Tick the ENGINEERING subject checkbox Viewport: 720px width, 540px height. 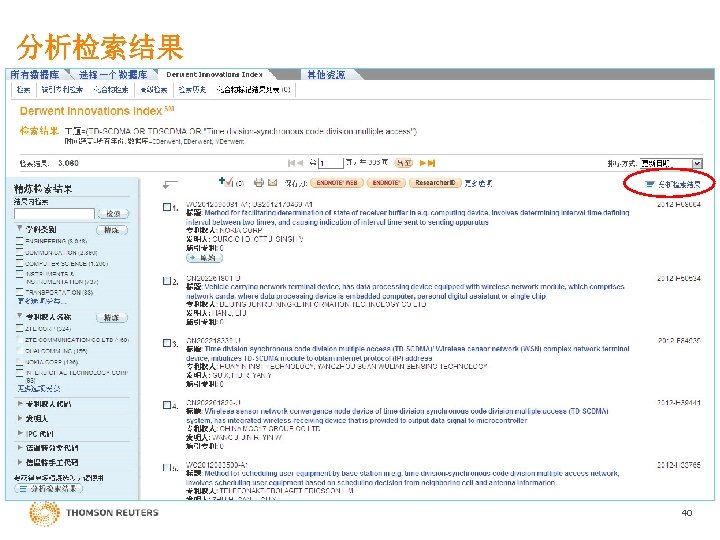point(19,241)
